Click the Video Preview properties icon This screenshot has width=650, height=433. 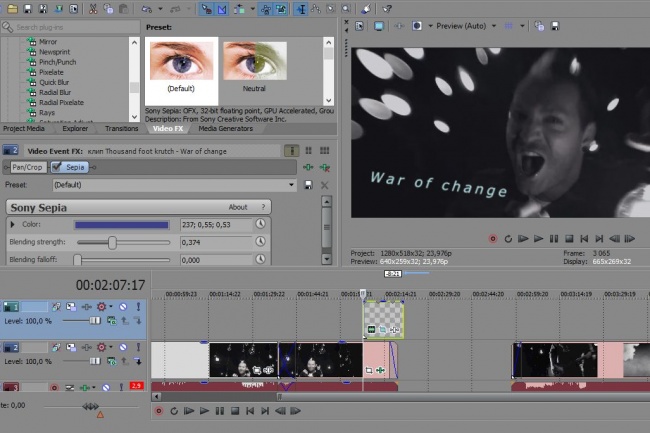(x=359, y=26)
